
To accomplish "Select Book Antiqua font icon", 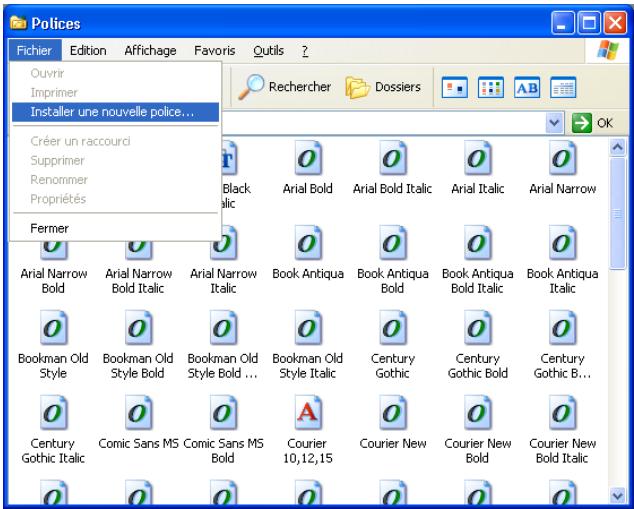I will click(x=308, y=243).
